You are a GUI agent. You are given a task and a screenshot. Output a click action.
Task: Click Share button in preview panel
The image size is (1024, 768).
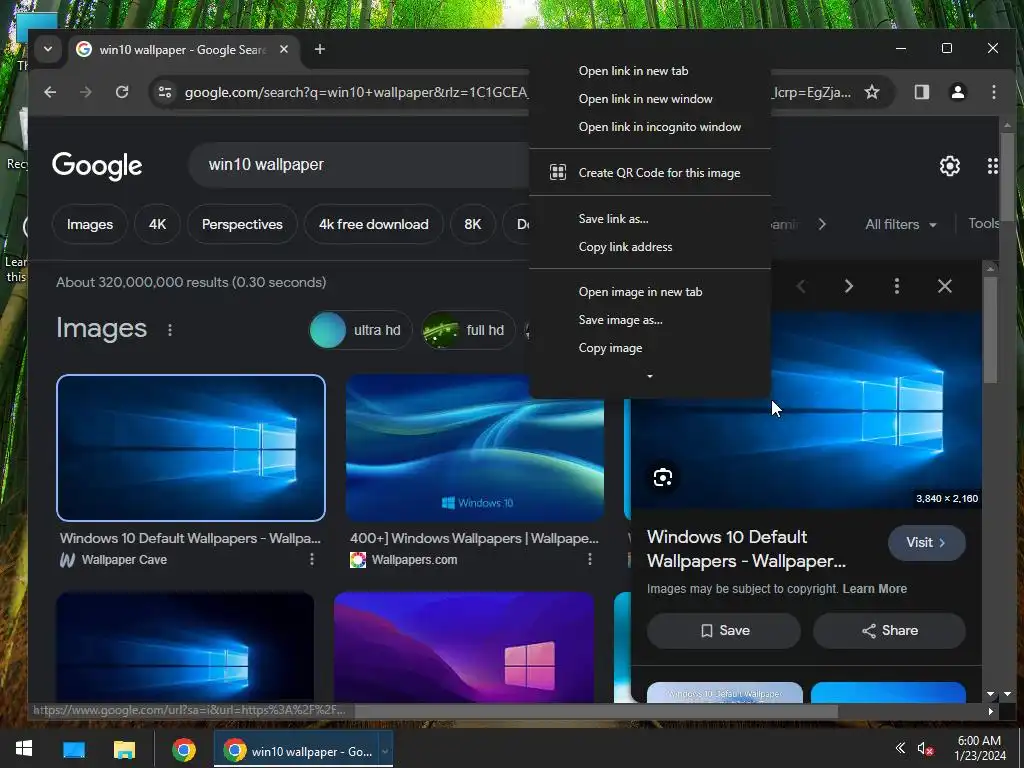click(889, 630)
